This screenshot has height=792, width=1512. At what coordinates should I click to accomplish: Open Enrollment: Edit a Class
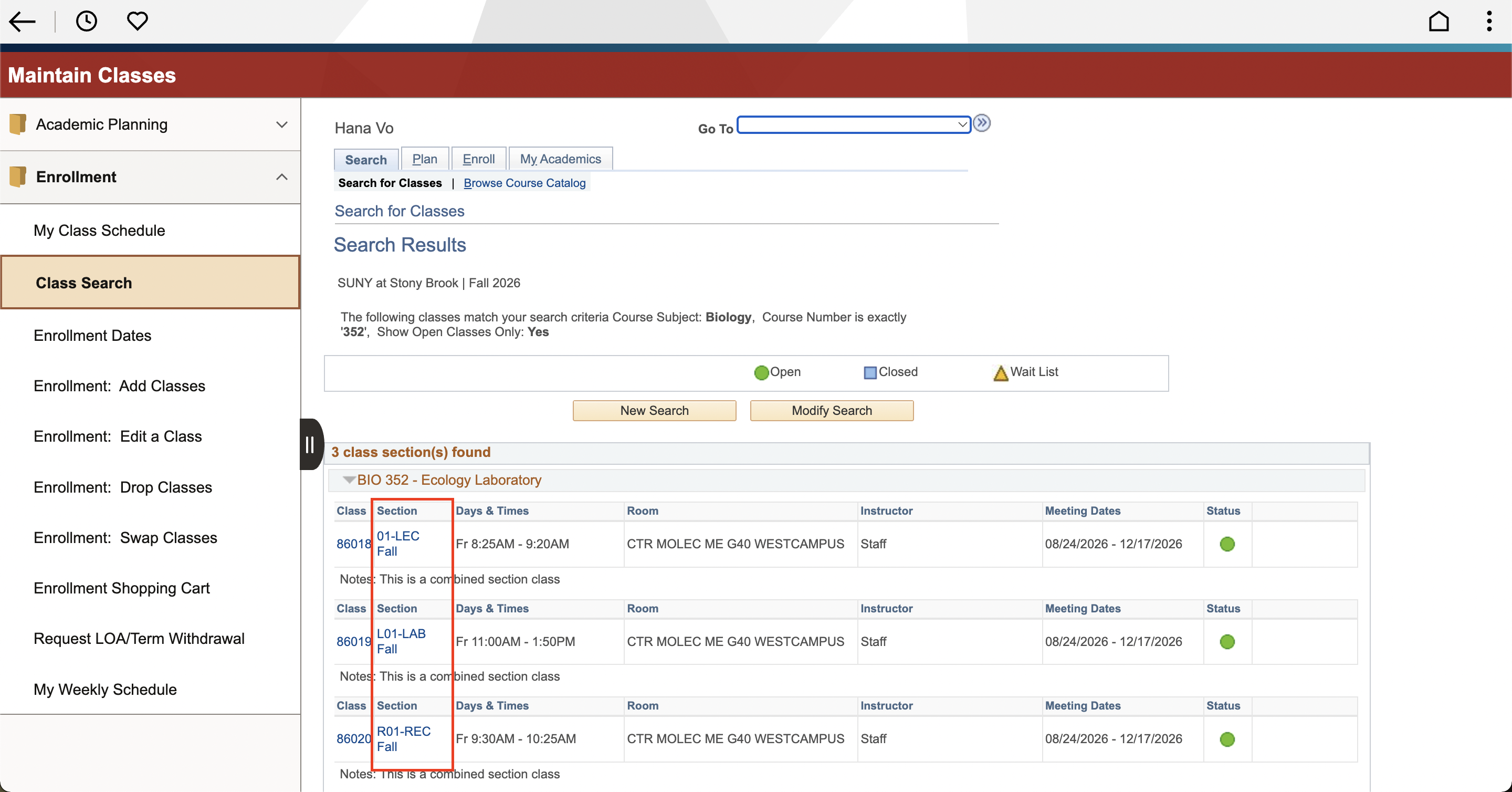click(150, 436)
